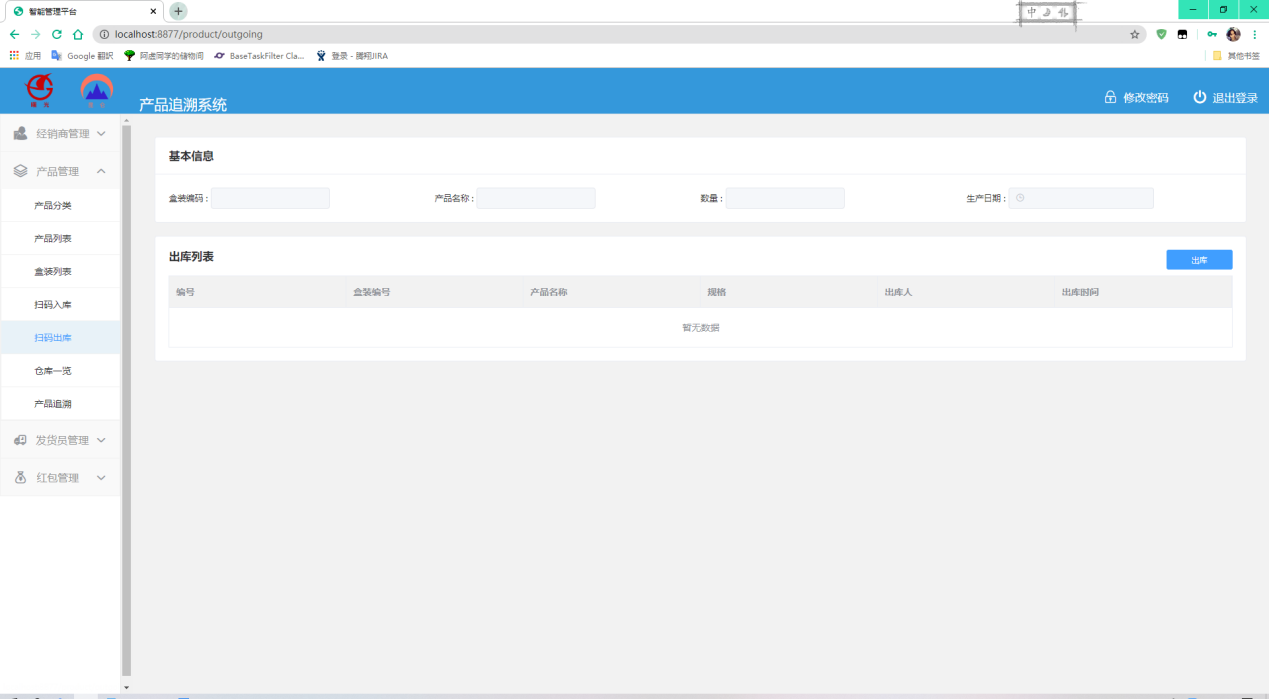1269x699 pixels.
Task: Select 扫码入库 in the sidebar
Action: [53, 304]
